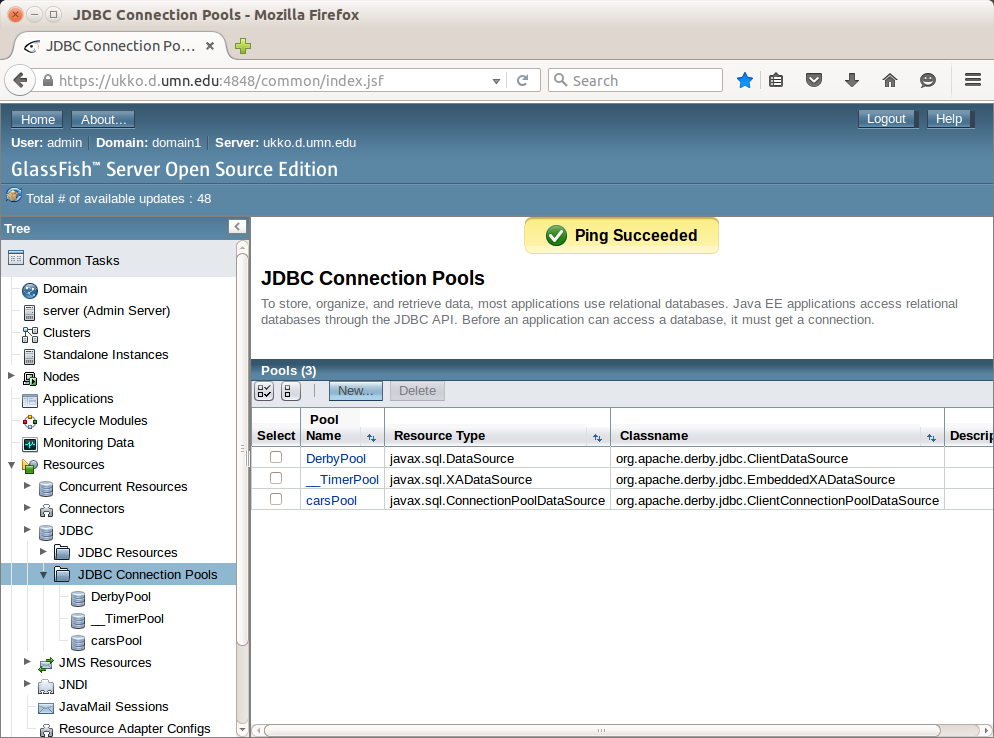Click the Monitoring Data icon
Image resolution: width=994 pixels, height=738 pixels.
pos(28,442)
